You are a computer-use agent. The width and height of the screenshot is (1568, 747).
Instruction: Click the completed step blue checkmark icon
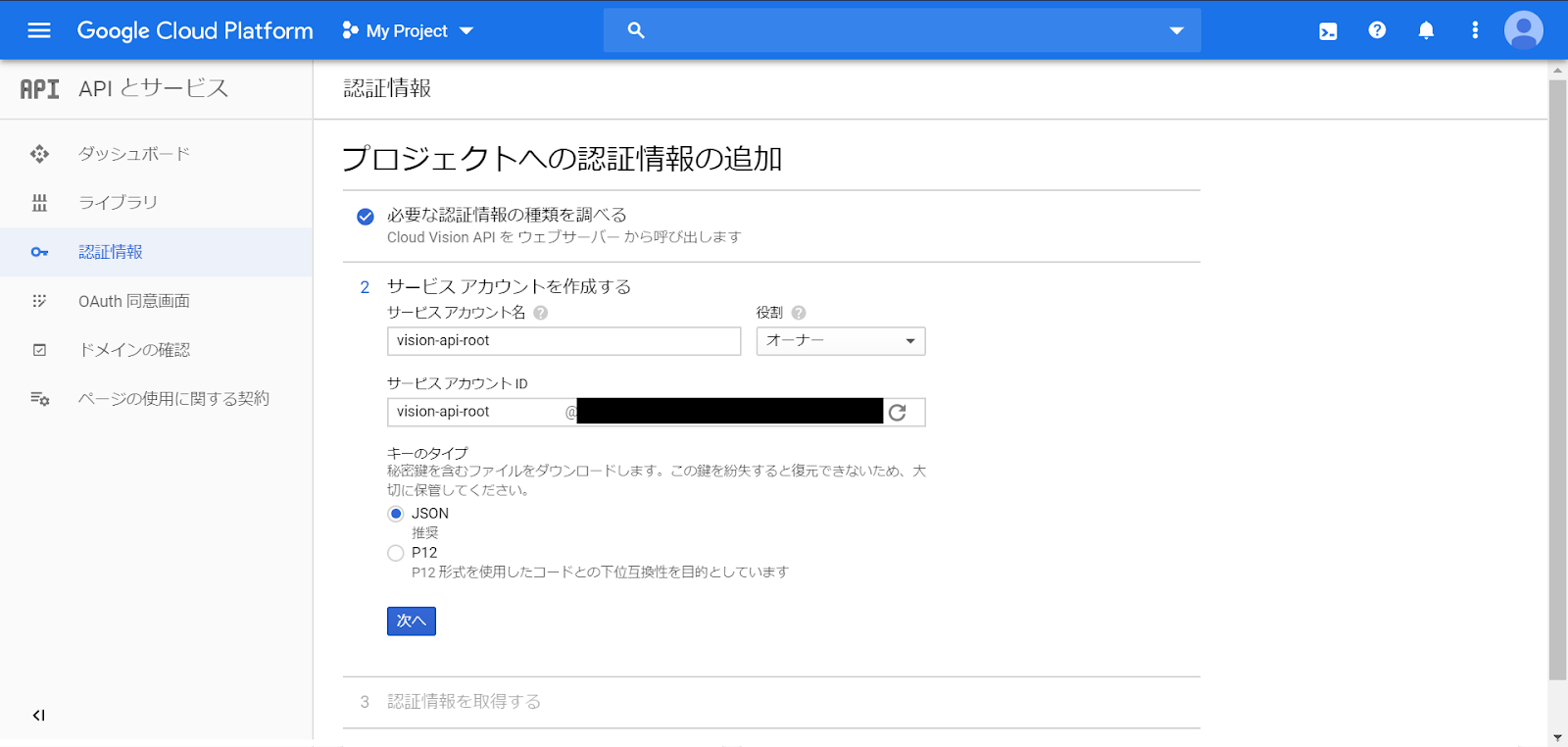tap(366, 217)
